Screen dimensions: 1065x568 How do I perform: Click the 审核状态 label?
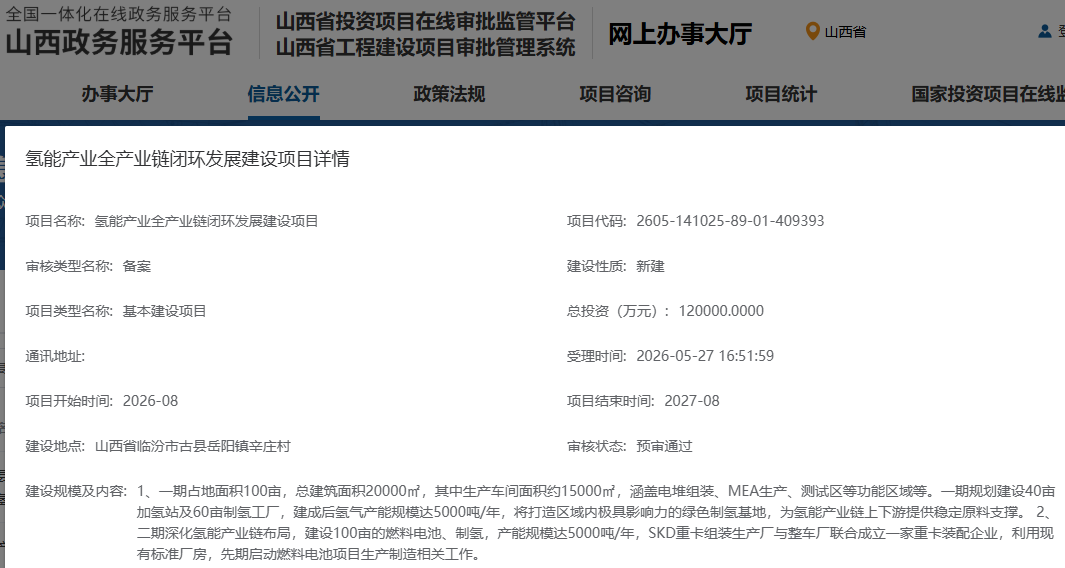tap(596, 446)
